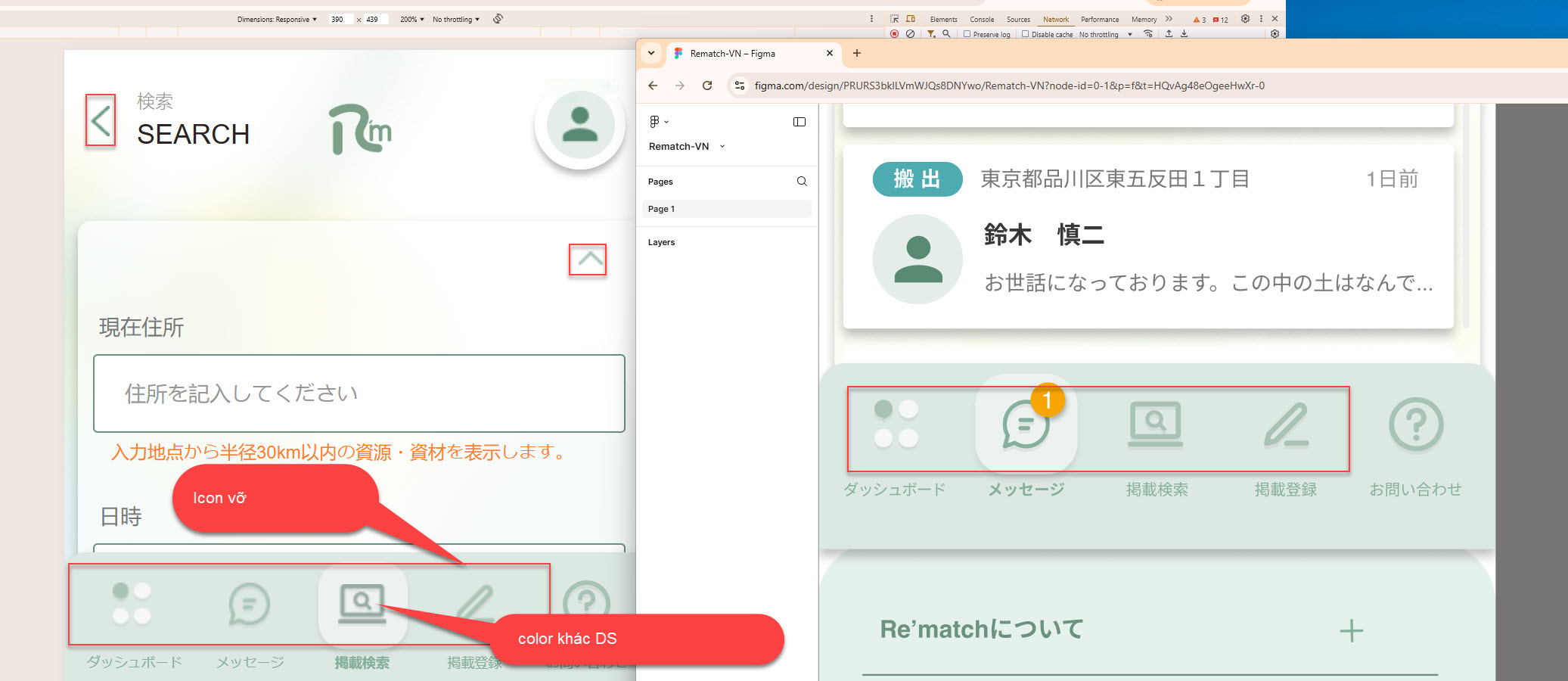
Task: Open the user profile avatar in the SEARCH header
Action: [x=580, y=125]
